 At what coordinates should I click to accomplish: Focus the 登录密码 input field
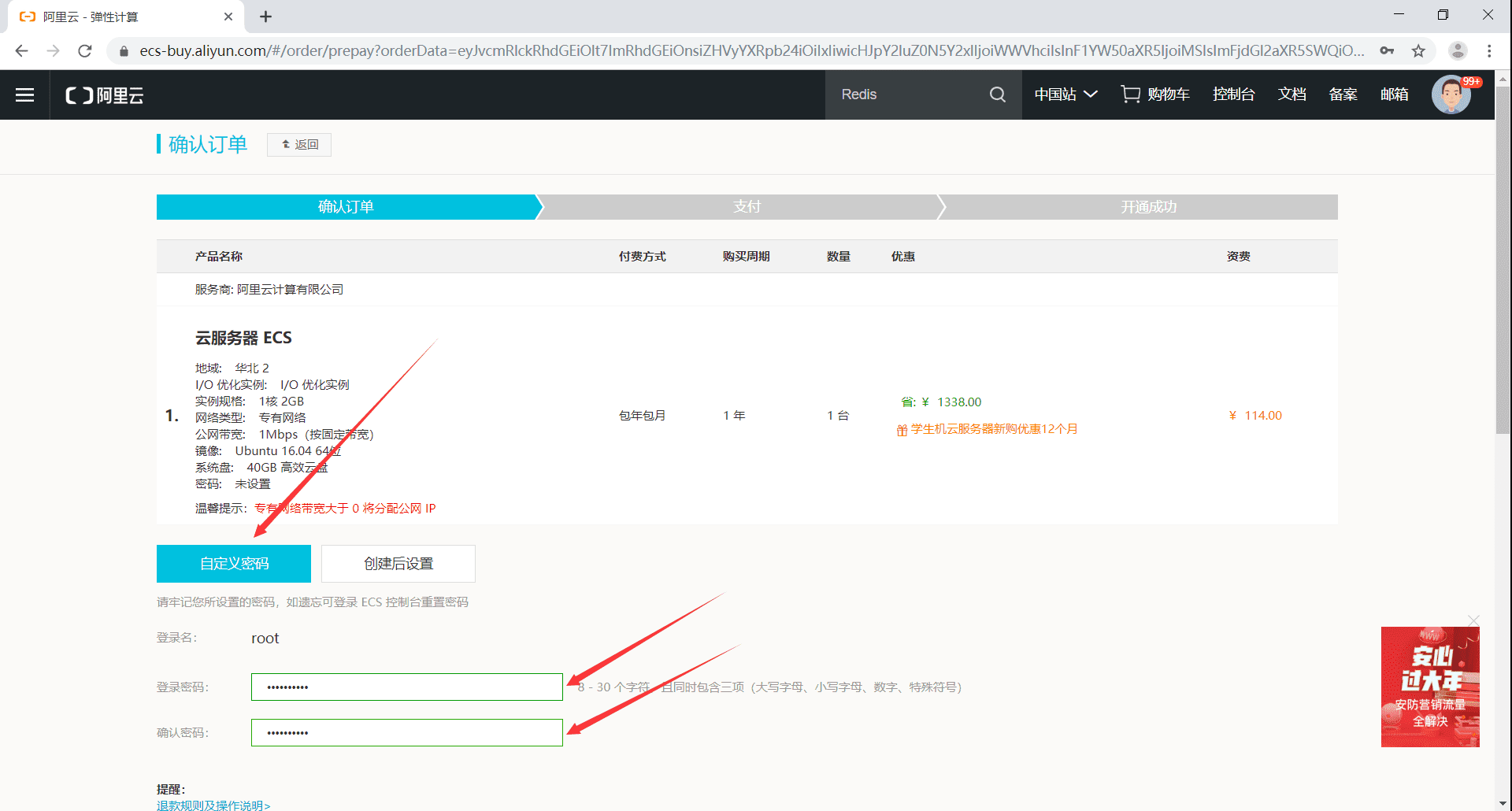(x=407, y=687)
